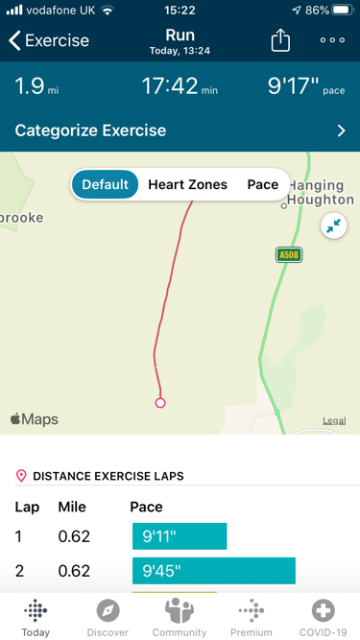Expand Categorize Exercise with the chevron arrow

pyautogui.click(x=341, y=131)
